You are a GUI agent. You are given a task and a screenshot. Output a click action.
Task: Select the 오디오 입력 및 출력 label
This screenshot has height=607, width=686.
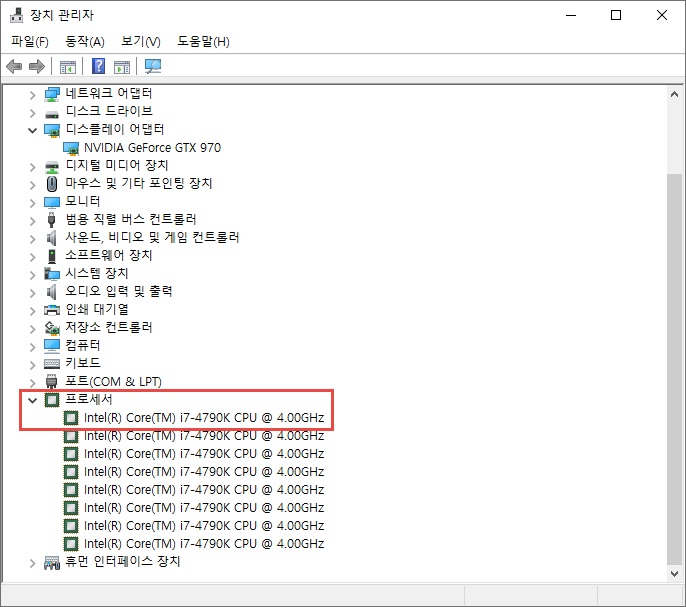click(119, 291)
